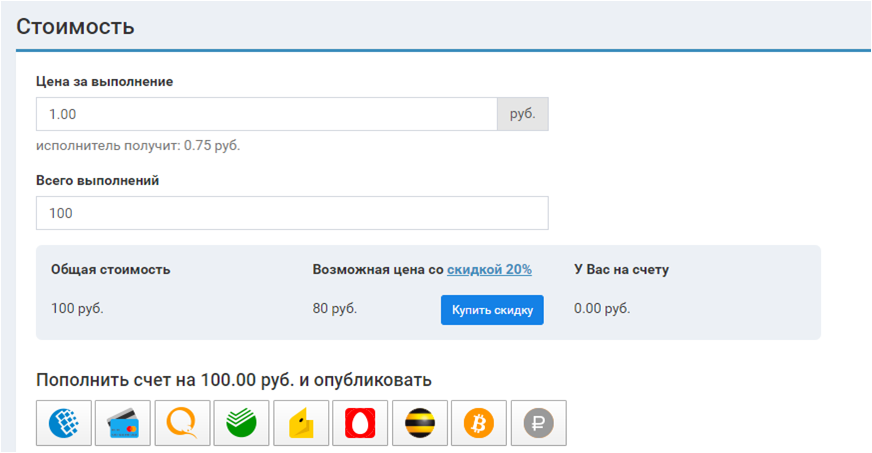Screen dimensions: 872x453
Task: Select the gray ruble payment icon
Action: 538,424
